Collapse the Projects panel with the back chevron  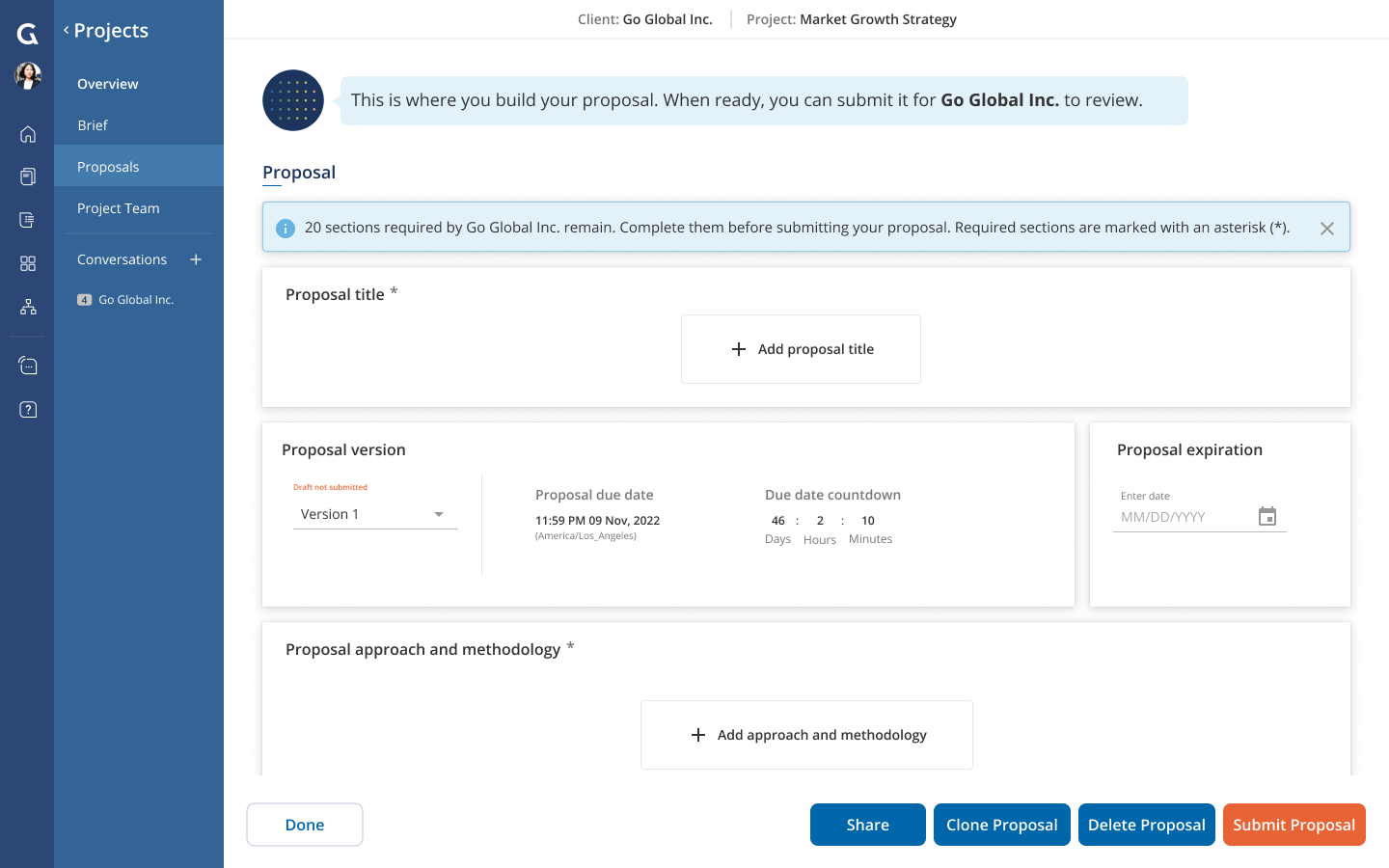[x=65, y=30]
